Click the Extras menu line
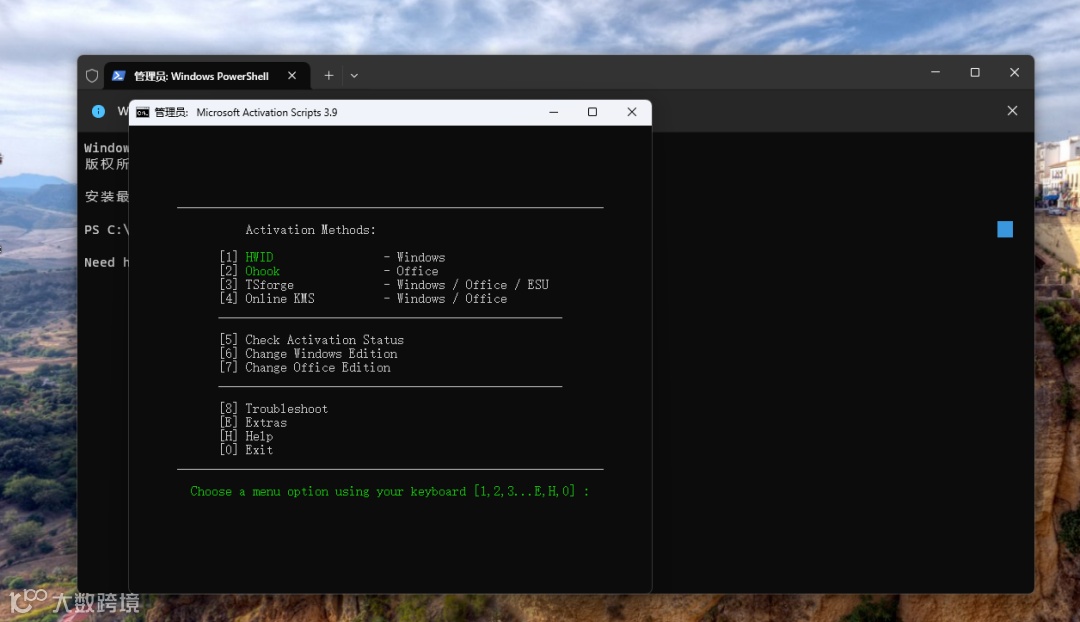Image resolution: width=1080 pixels, height=622 pixels. 253,422
